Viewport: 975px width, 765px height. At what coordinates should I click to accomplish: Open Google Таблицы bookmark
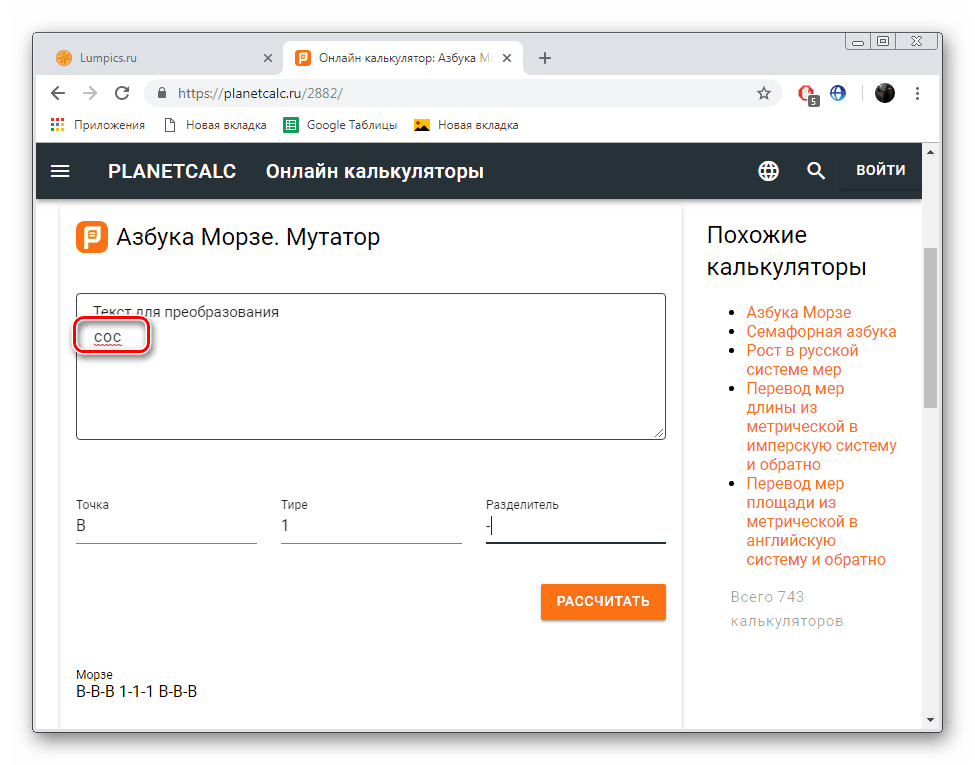coord(341,125)
